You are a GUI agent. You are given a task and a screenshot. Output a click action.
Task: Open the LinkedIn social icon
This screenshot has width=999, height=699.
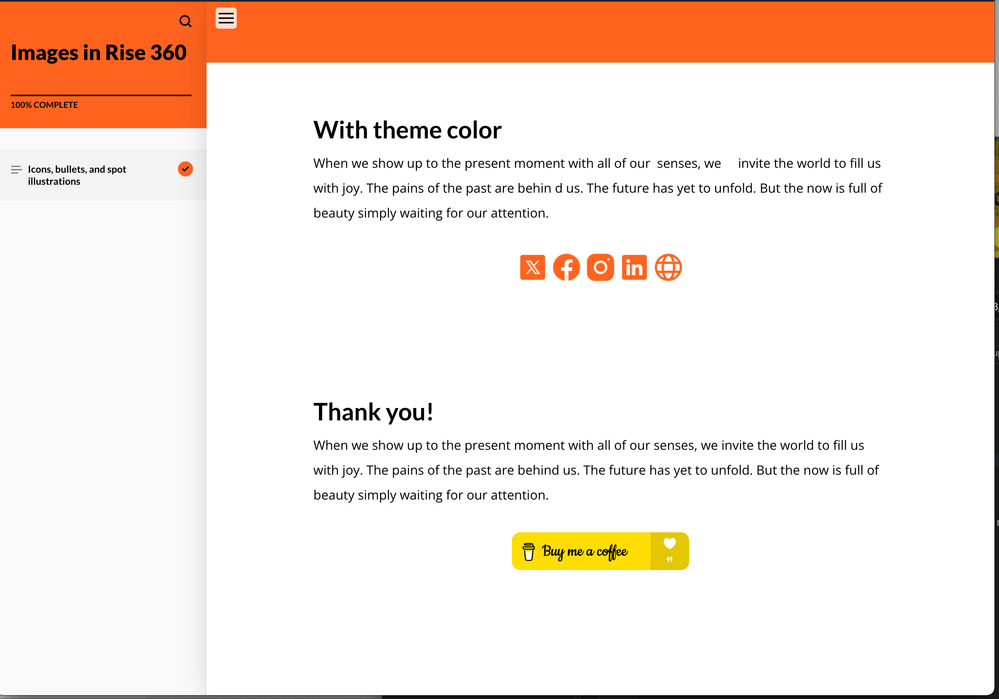click(634, 267)
